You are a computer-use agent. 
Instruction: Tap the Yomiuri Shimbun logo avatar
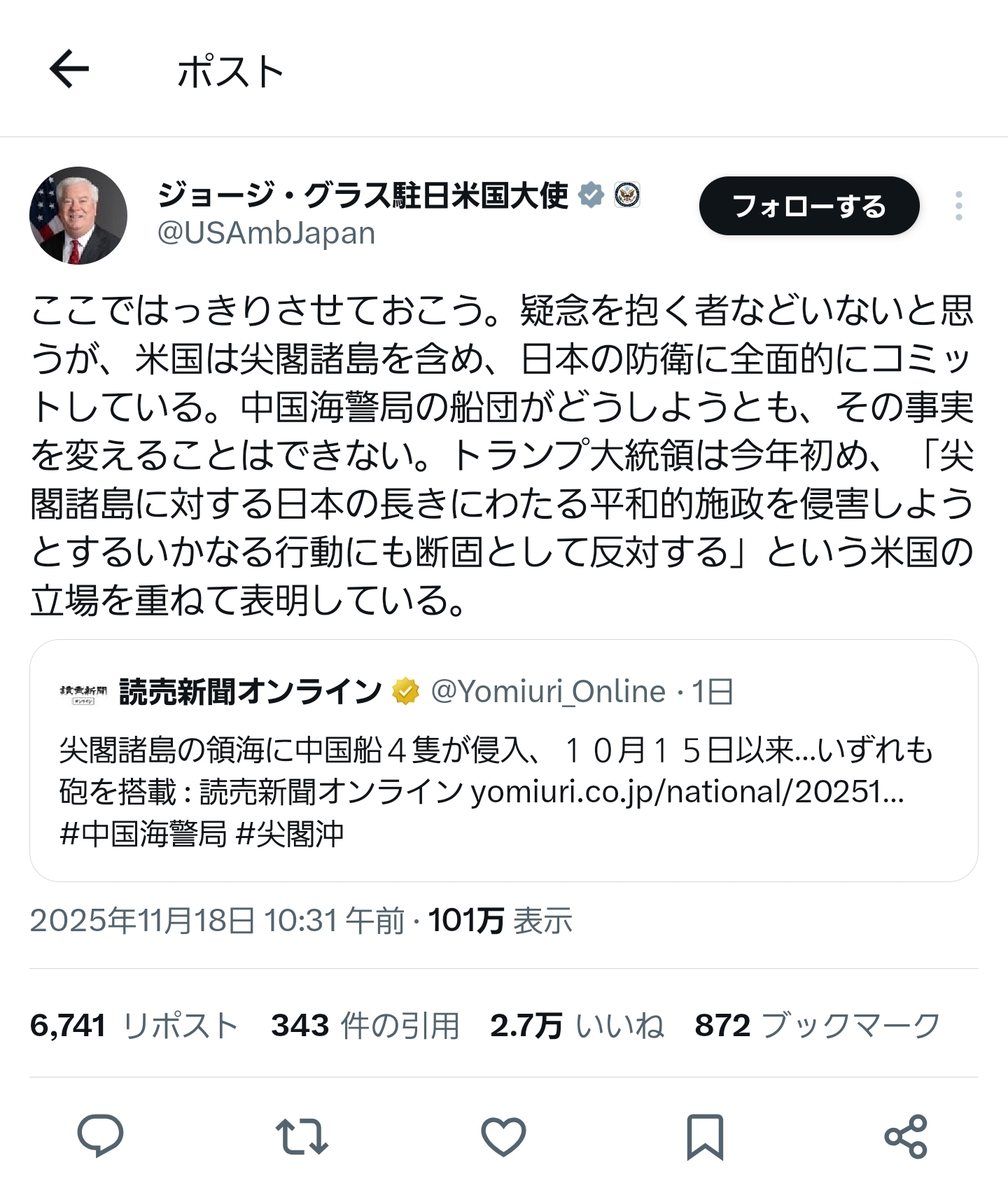[83, 692]
